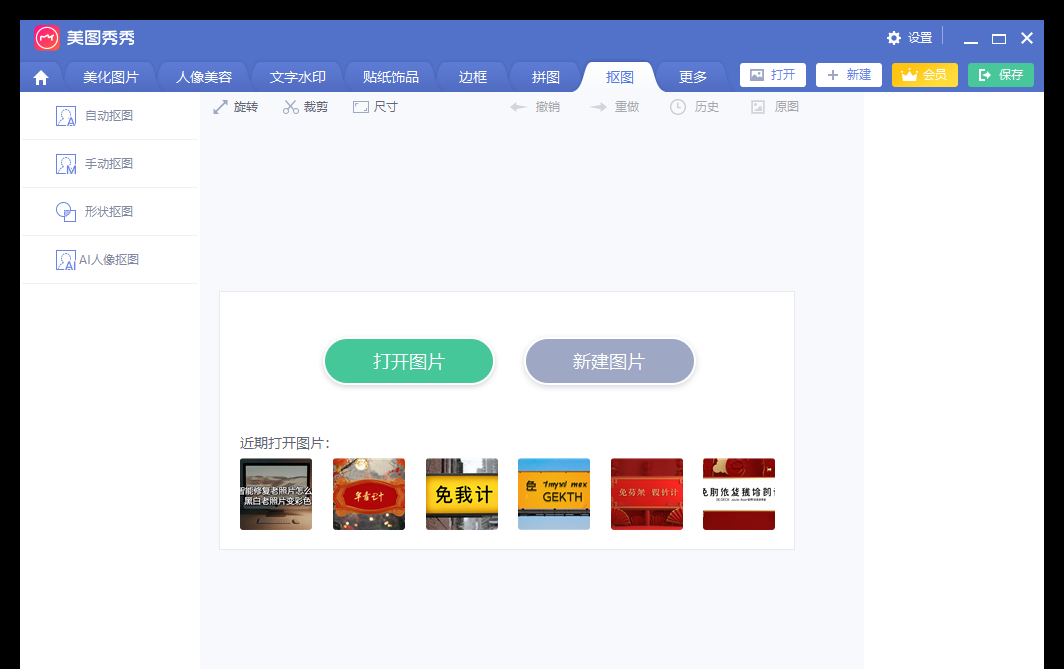Switch to the 美化图片 tab
This screenshot has width=1064, height=669.
109,75
